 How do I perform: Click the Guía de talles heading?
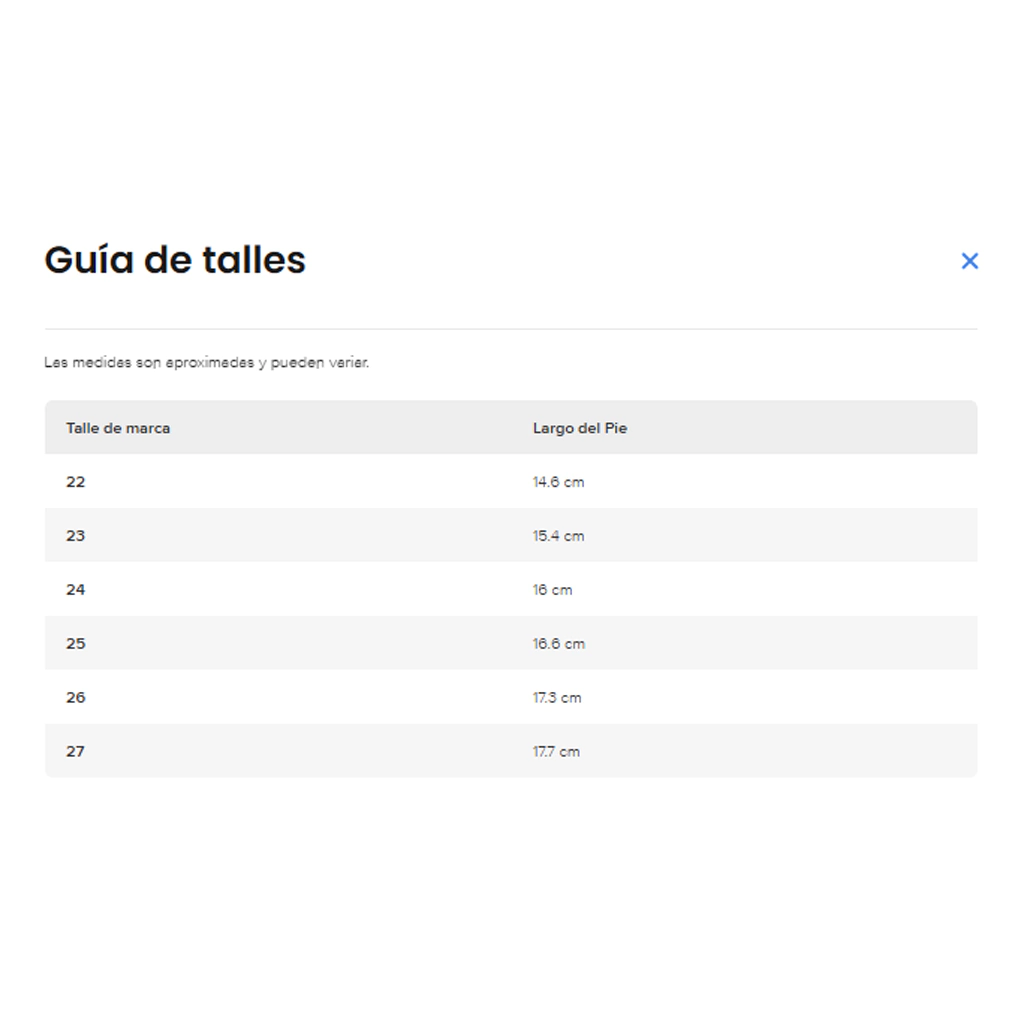175,260
